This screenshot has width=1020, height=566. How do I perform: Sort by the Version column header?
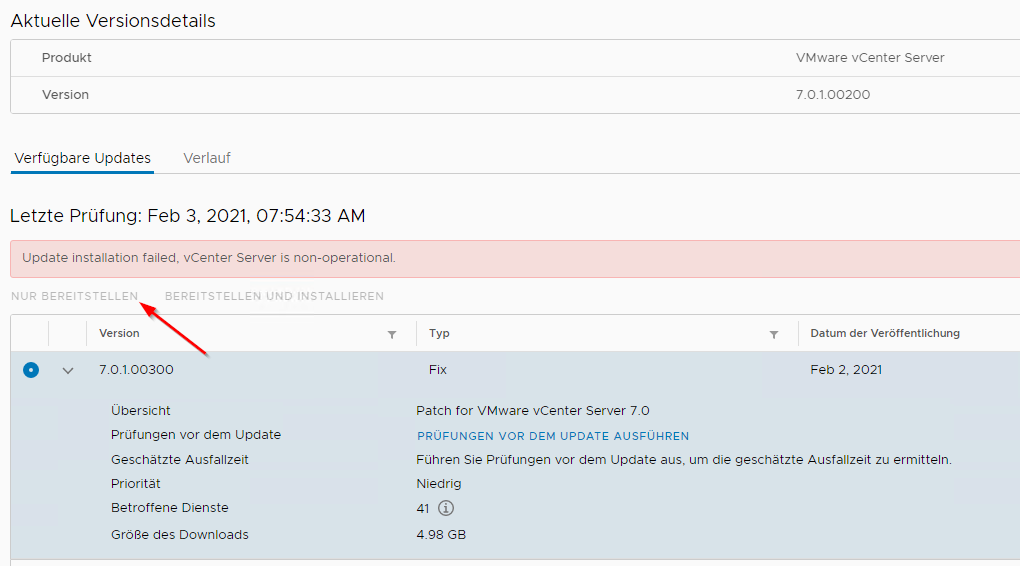click(x=119, y=333)
